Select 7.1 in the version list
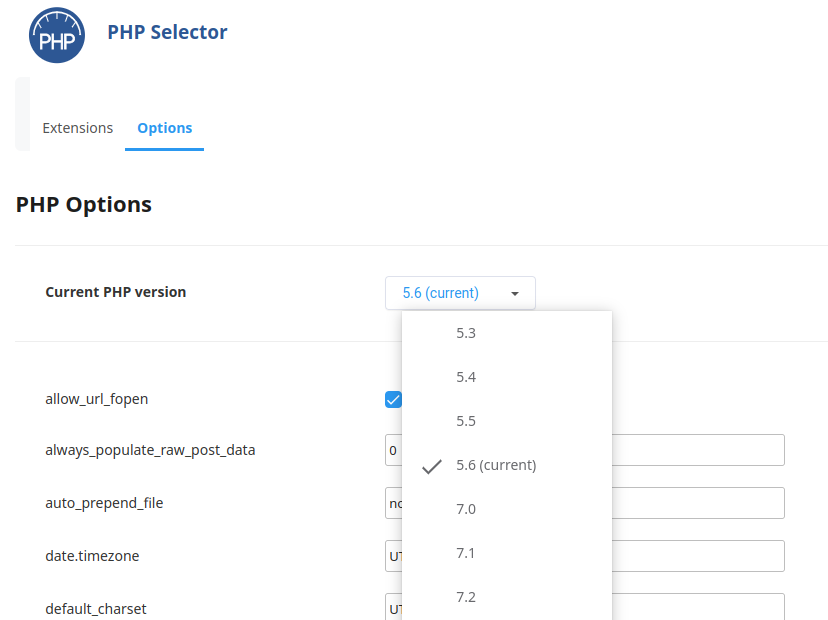The image size is (828, 620). point(466,553)
